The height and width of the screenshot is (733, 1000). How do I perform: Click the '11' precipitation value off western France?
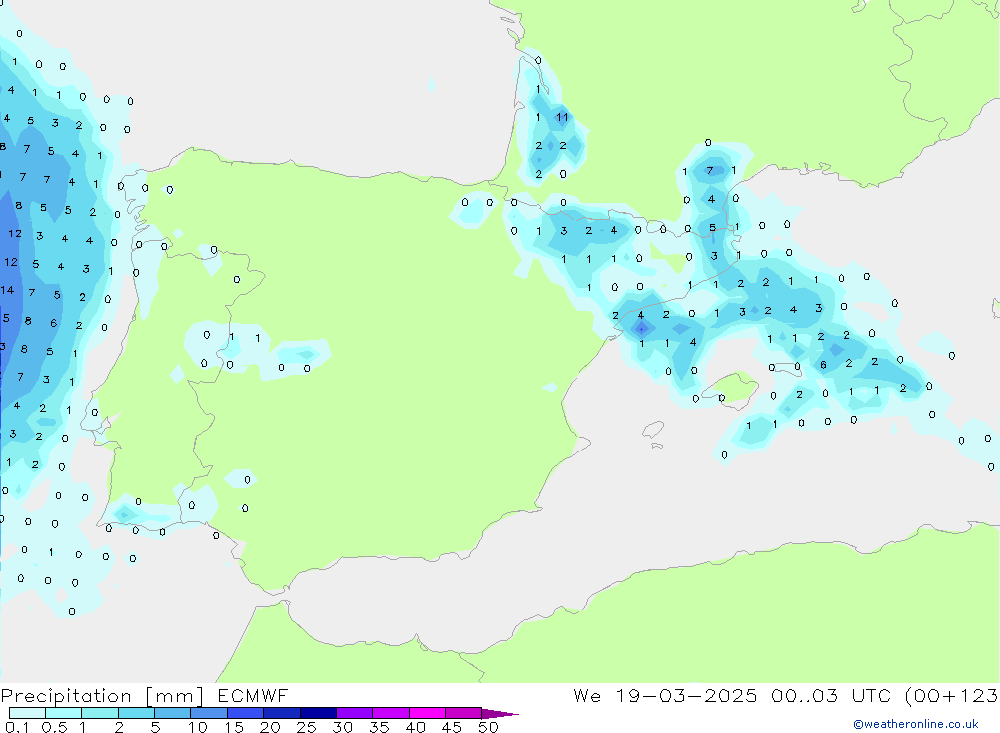pos(562,117)
